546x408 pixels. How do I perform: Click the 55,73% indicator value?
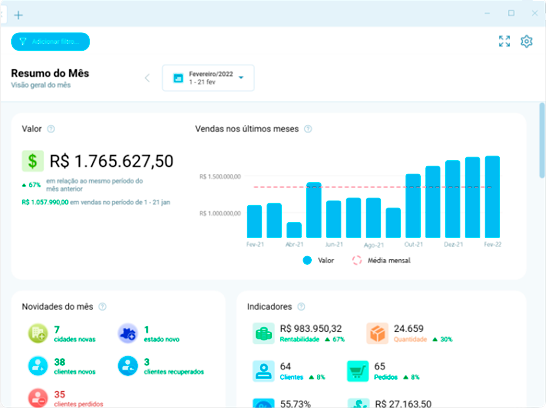[x=295, y=404]
